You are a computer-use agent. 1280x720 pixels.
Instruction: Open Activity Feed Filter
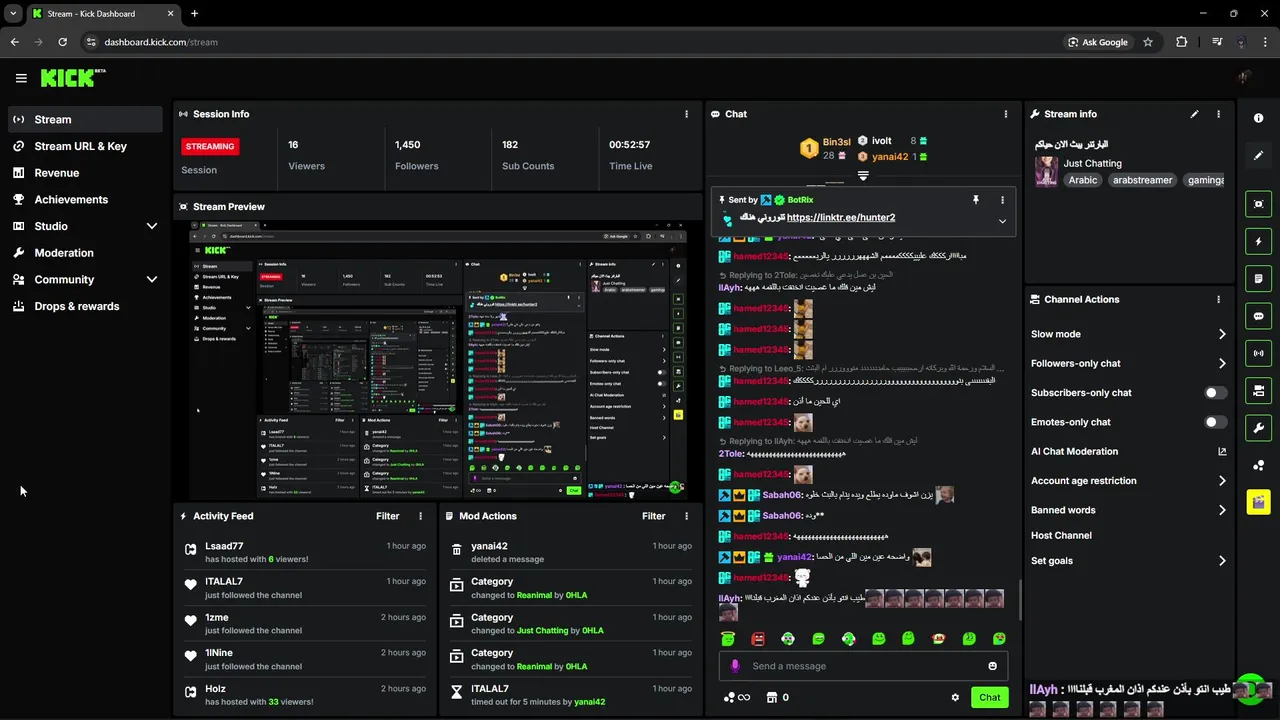pyautogui.click(x=387, y=516)
